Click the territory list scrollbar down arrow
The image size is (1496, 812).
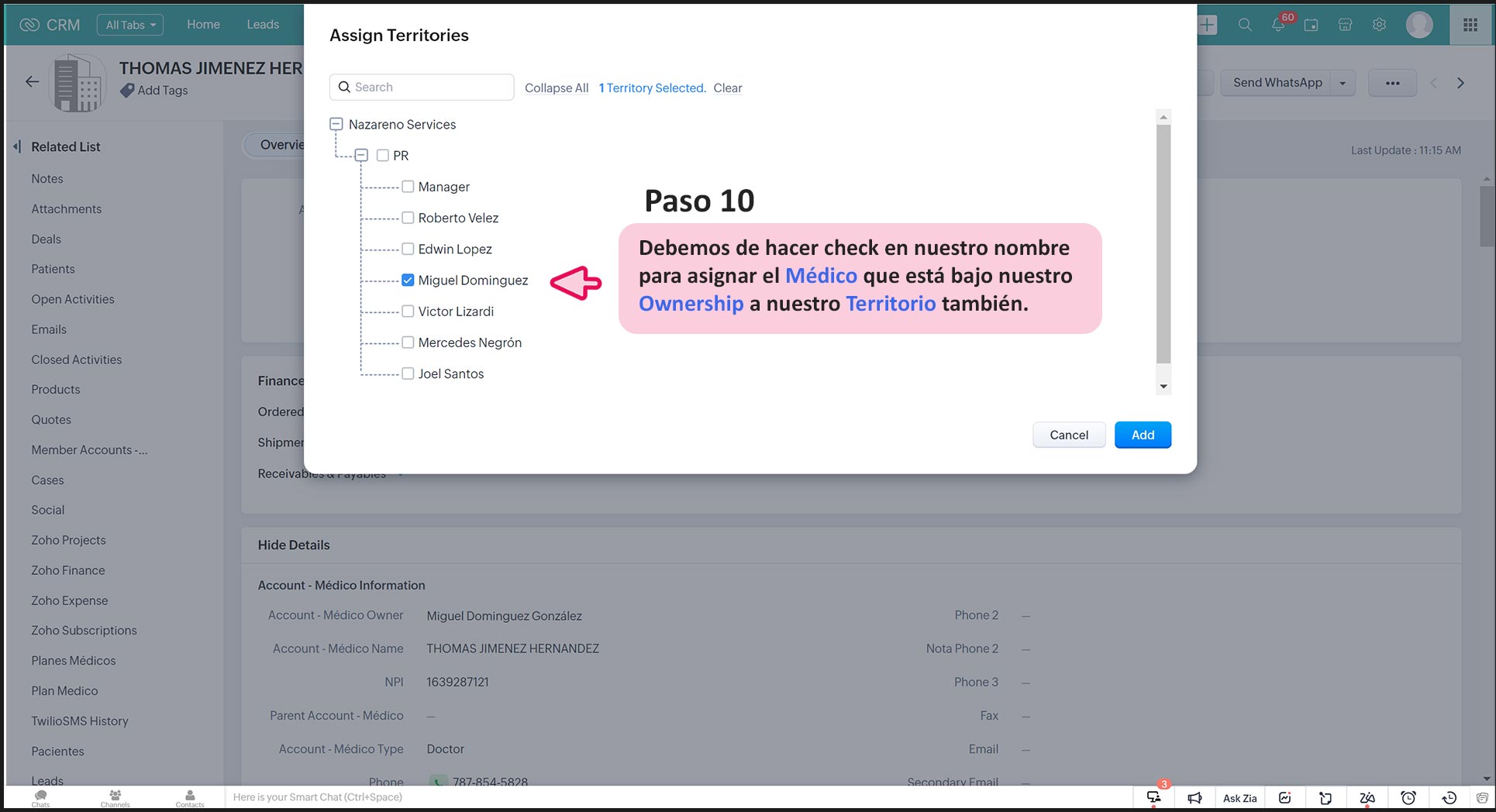[1163, 387]
